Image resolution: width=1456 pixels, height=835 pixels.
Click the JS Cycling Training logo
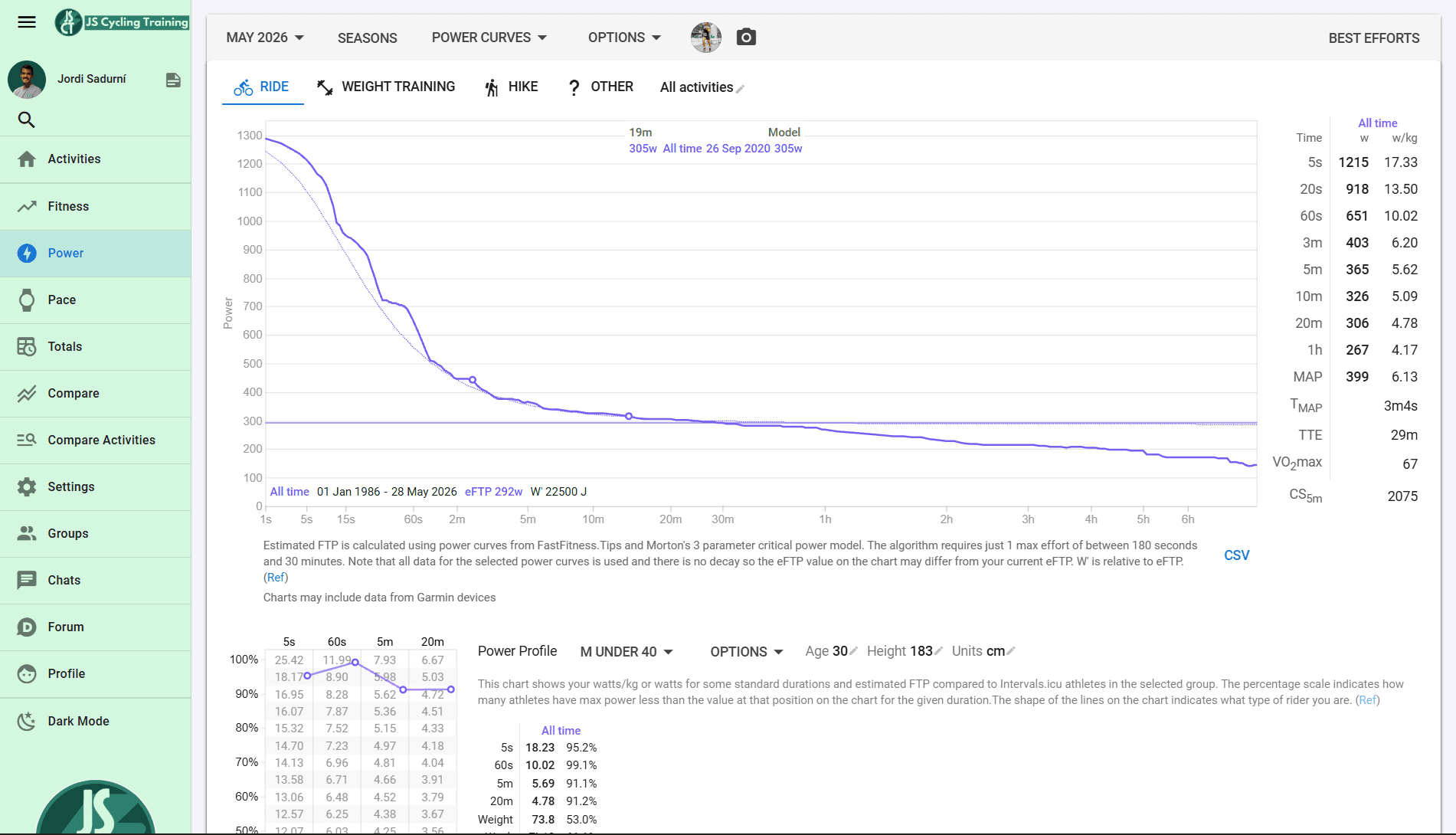122,22
